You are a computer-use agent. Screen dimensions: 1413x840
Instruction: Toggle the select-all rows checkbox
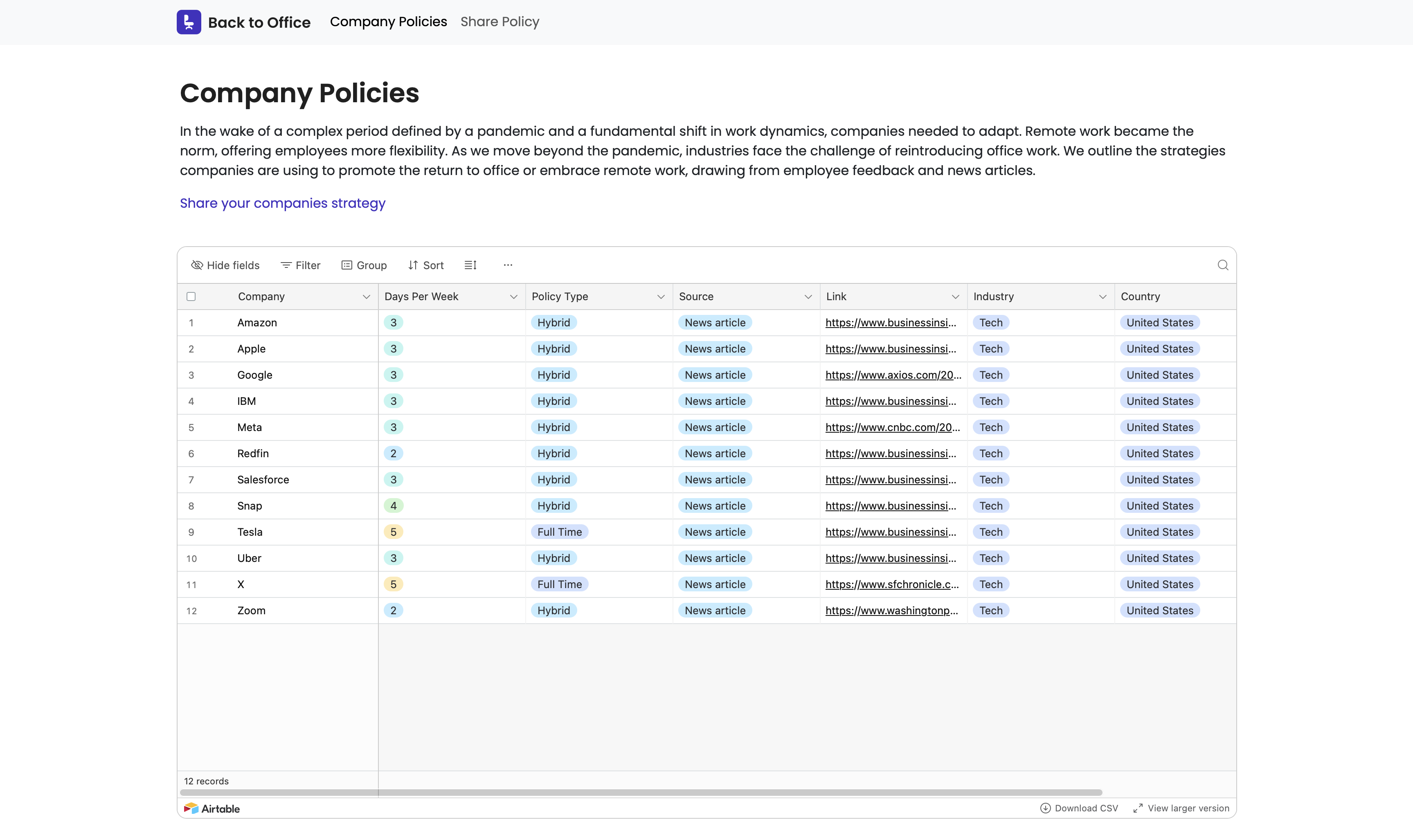191,296
